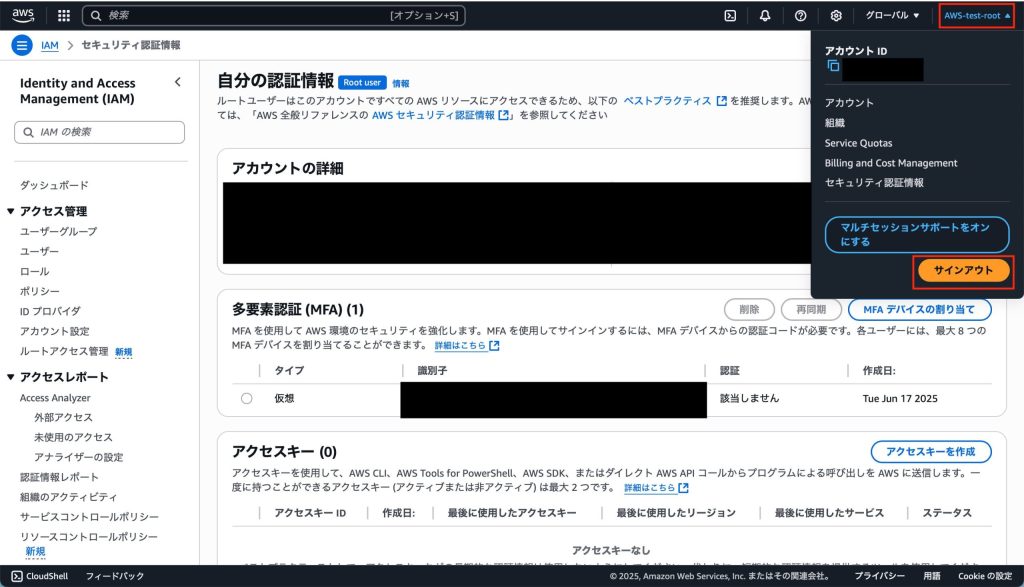Open ユーザーグループ in sidebar

(x=58, y=231)
